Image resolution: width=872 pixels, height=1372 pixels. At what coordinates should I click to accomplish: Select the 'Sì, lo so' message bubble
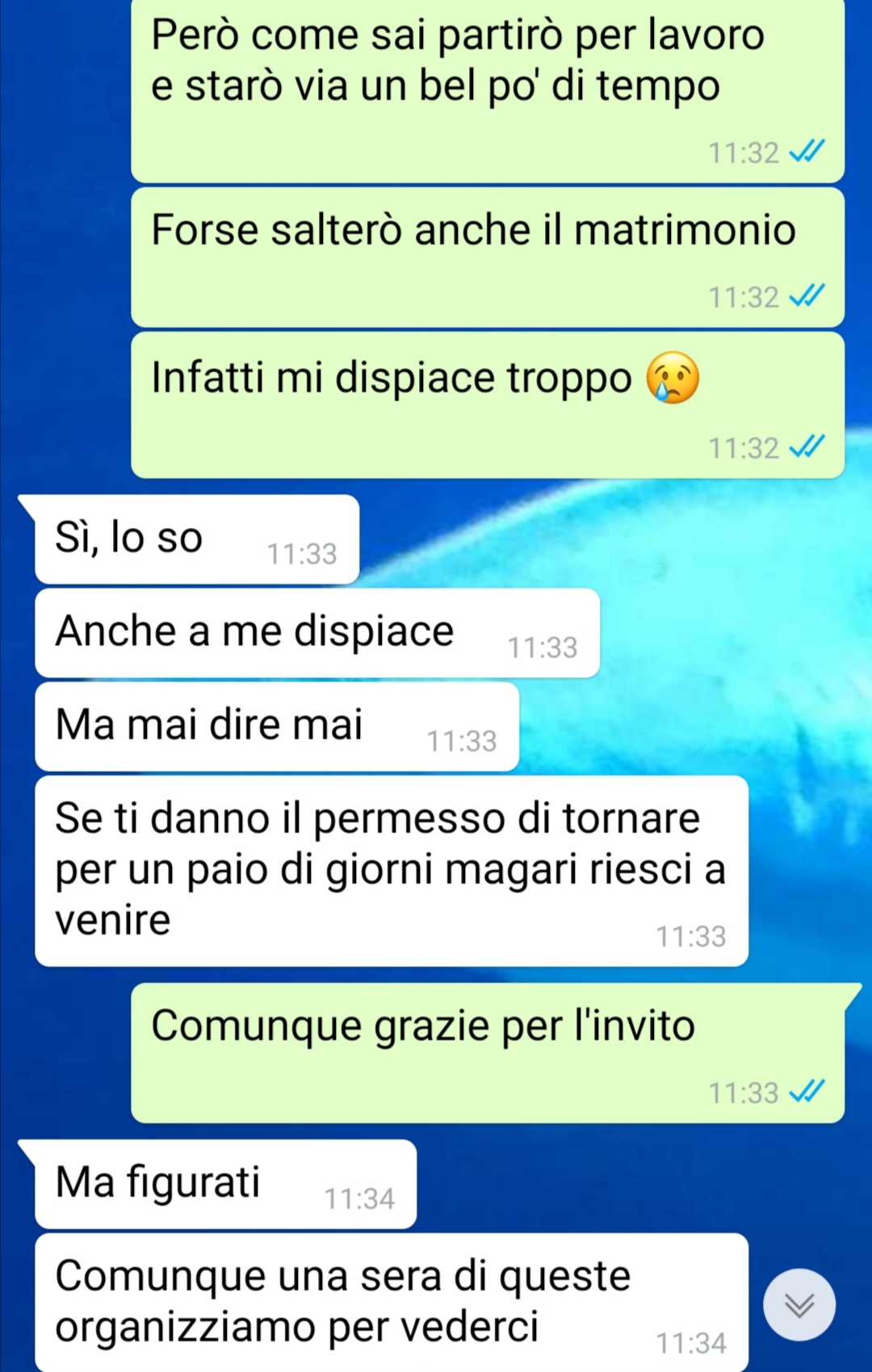[x=196, y=539]
